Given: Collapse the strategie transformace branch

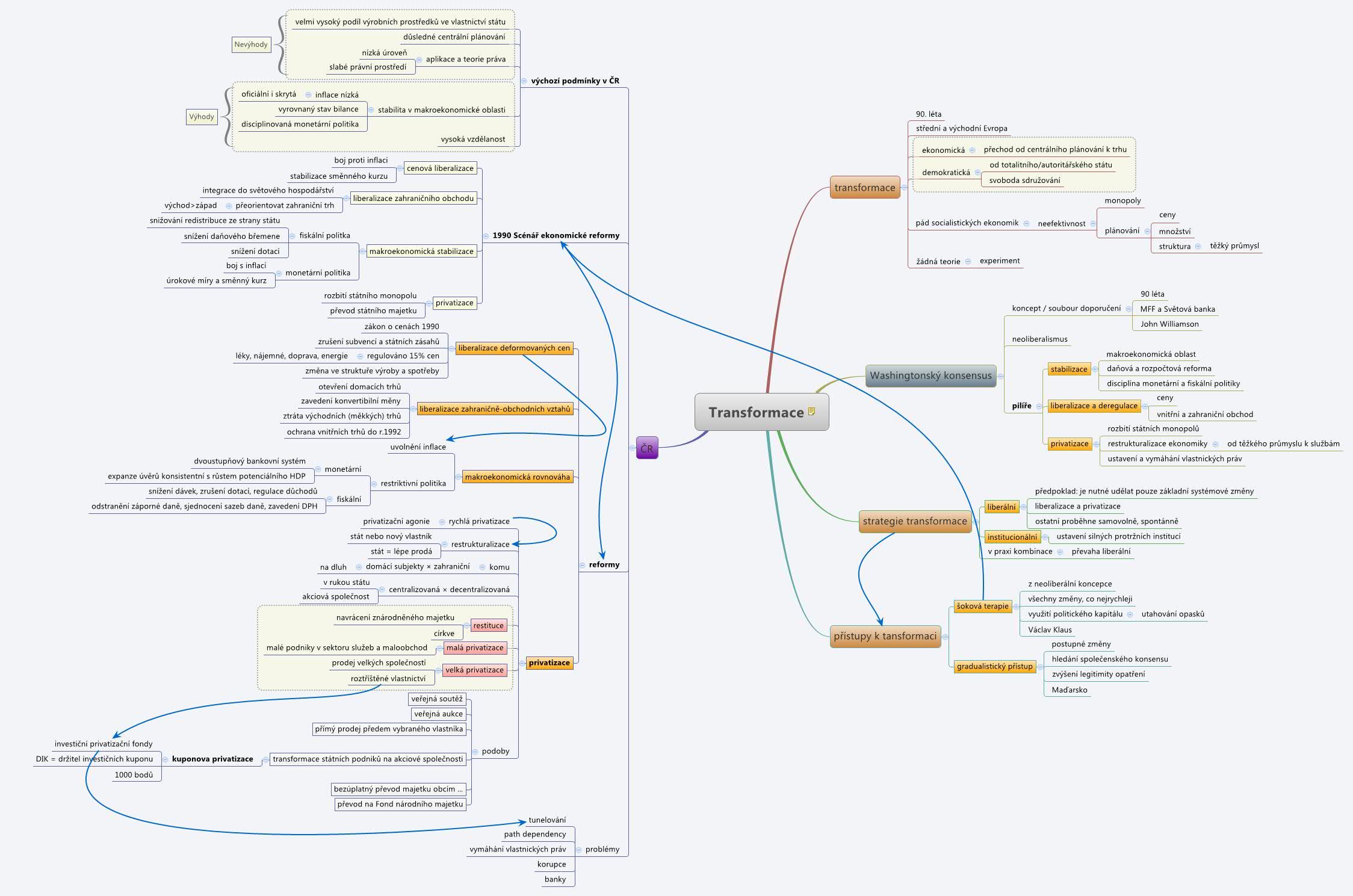Looking at the screenshot, I should [x=975, y=521].
